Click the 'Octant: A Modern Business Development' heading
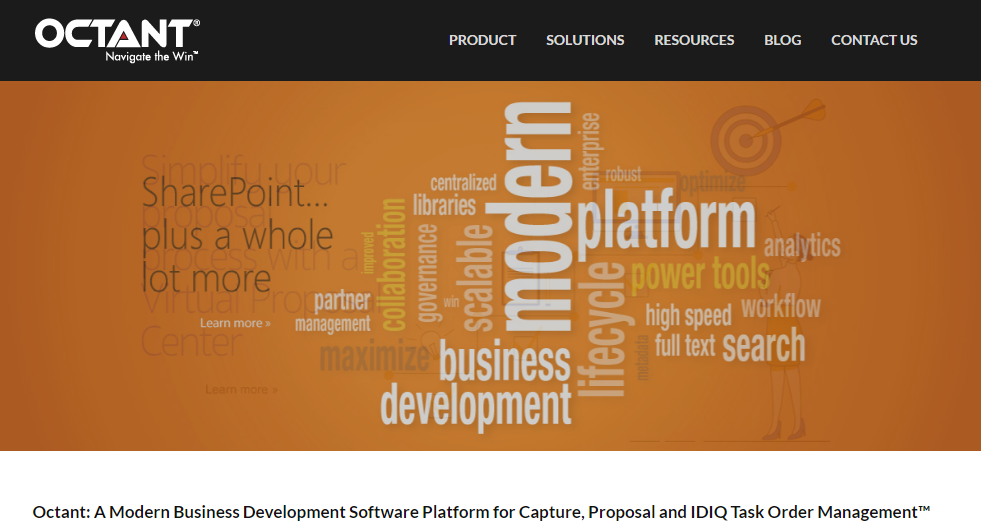 (x=481, y=512)
